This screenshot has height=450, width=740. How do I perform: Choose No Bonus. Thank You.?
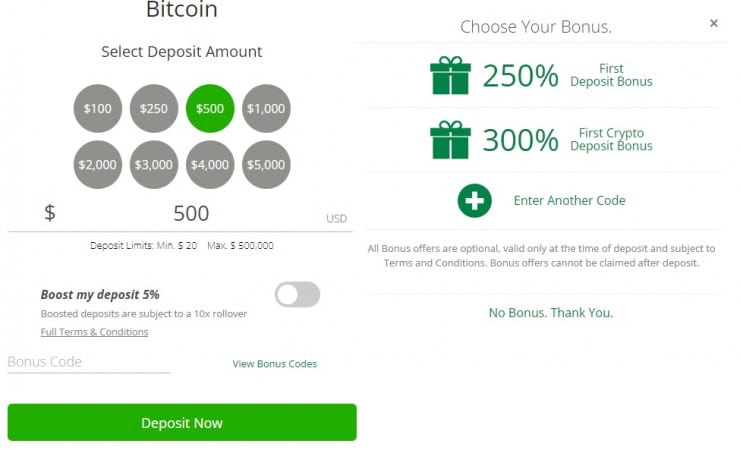[550, 313]
